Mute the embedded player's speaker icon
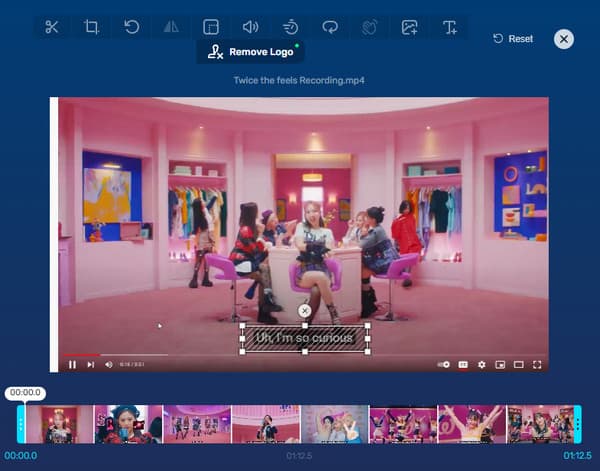The width and height of the screenshot is (600, 471). click(109, 365)
